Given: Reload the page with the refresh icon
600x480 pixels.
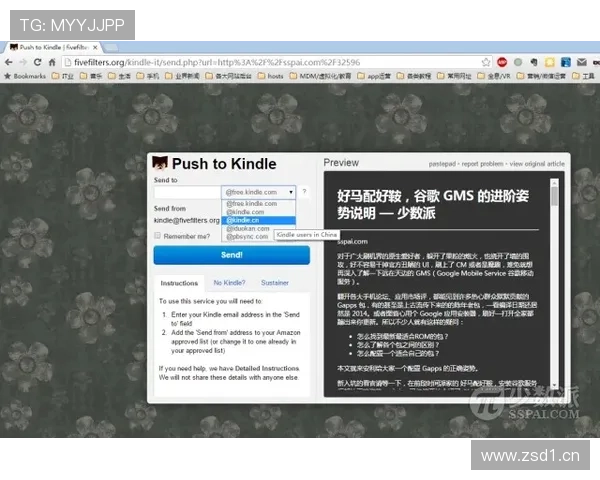Looking at the screenshot, I should [38, 62].
